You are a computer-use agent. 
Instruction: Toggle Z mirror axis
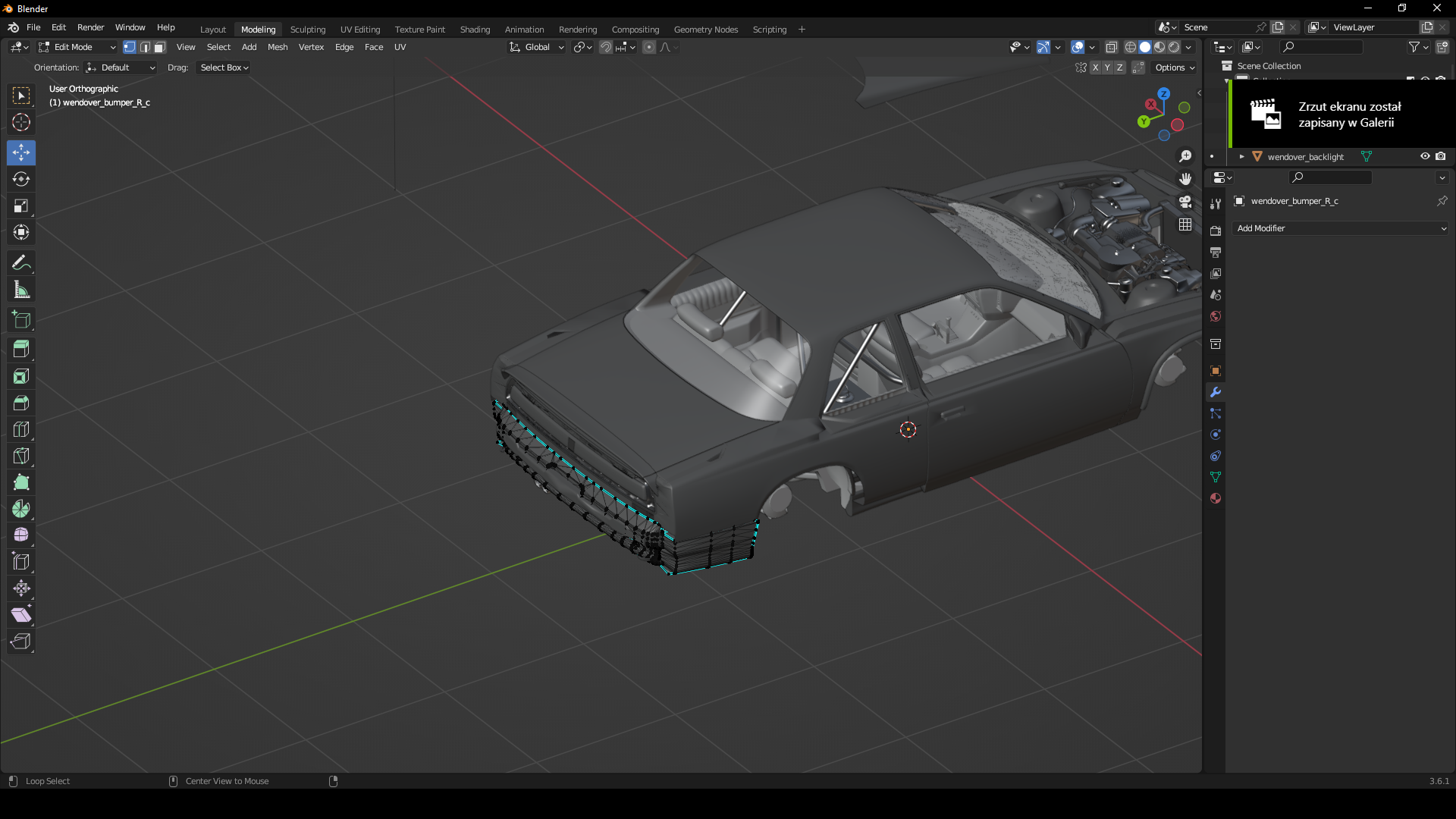tap(1119, 67)
